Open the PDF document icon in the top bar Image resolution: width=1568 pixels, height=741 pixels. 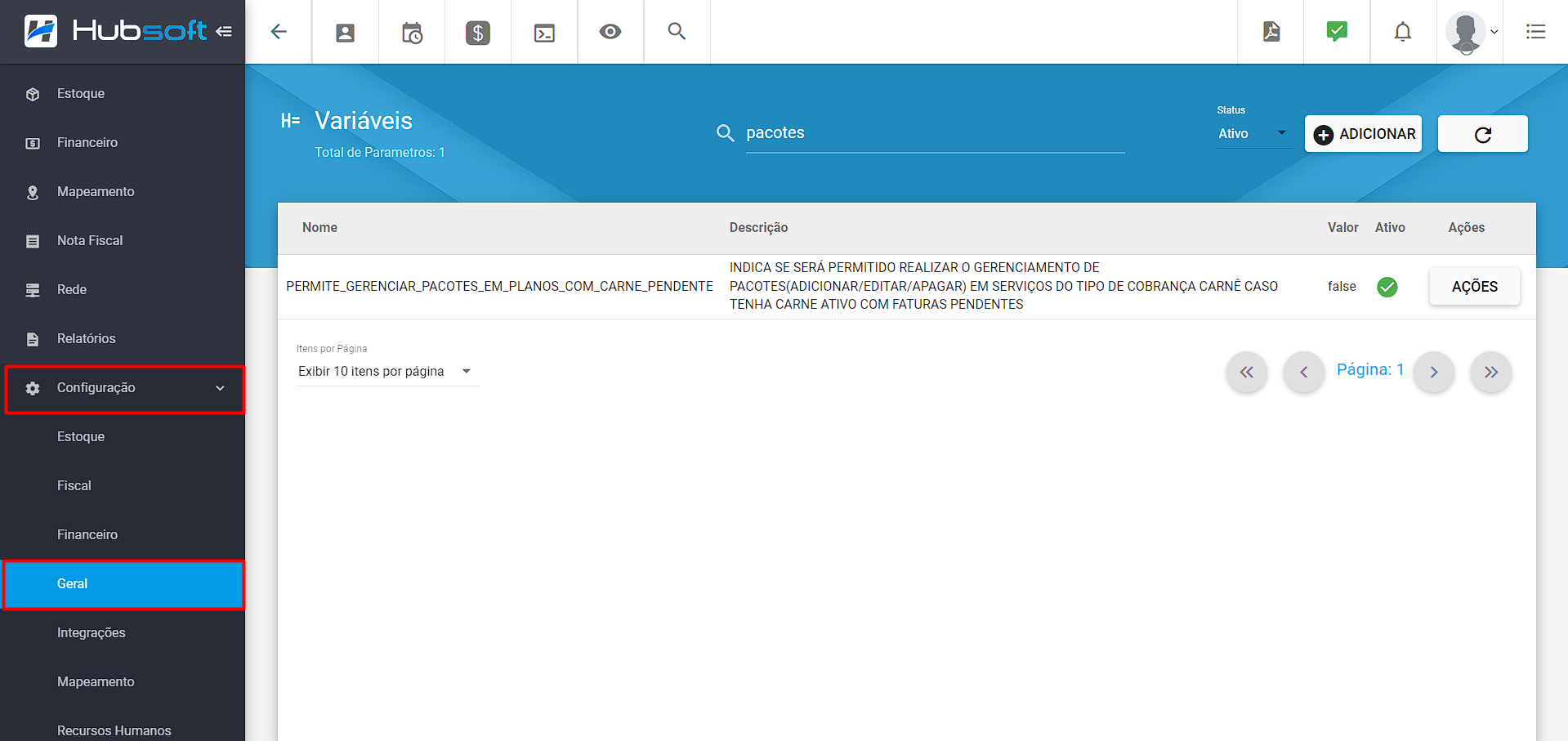1271,32
